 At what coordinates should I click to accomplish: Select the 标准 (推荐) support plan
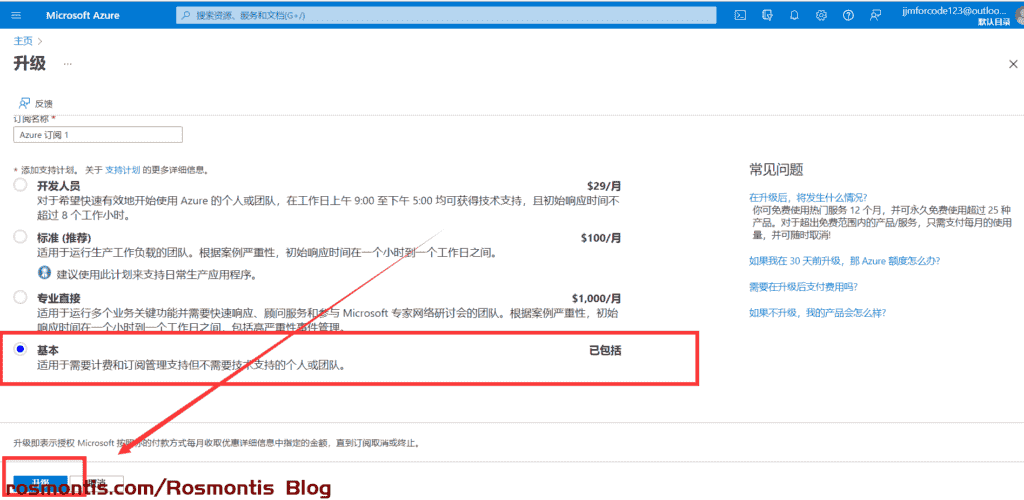click(20, 236)
